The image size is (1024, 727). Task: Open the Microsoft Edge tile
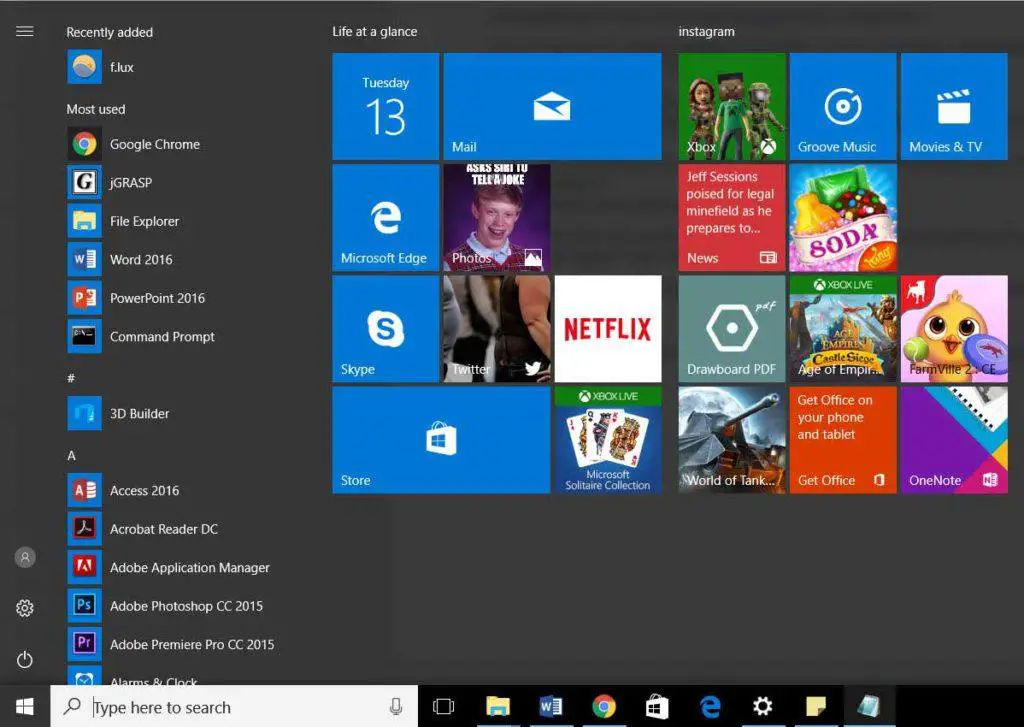386,218
